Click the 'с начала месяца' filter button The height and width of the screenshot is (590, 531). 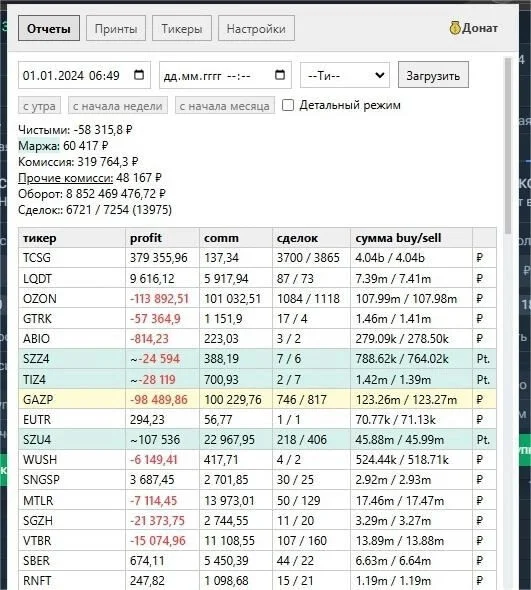tap(225, 106)
